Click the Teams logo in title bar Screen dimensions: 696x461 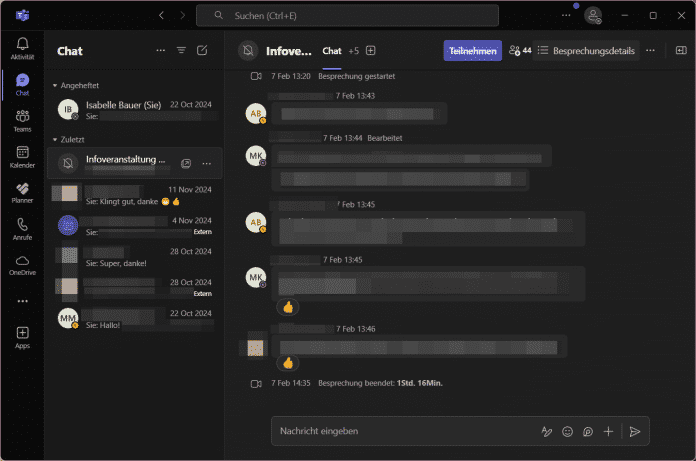pos(23,16)
